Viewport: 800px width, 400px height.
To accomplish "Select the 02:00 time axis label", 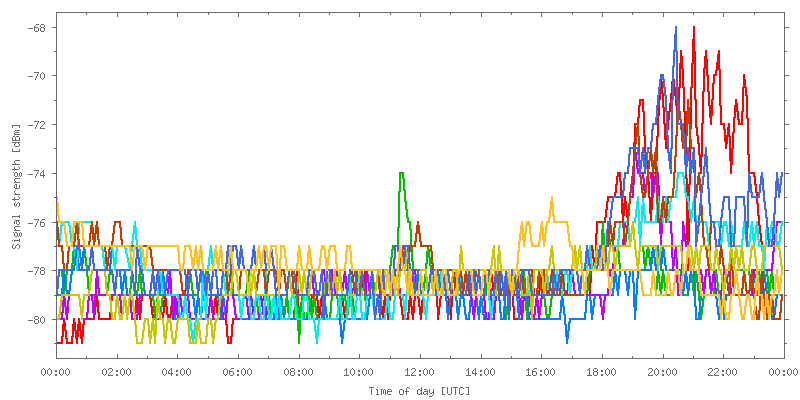I will 117,372.
